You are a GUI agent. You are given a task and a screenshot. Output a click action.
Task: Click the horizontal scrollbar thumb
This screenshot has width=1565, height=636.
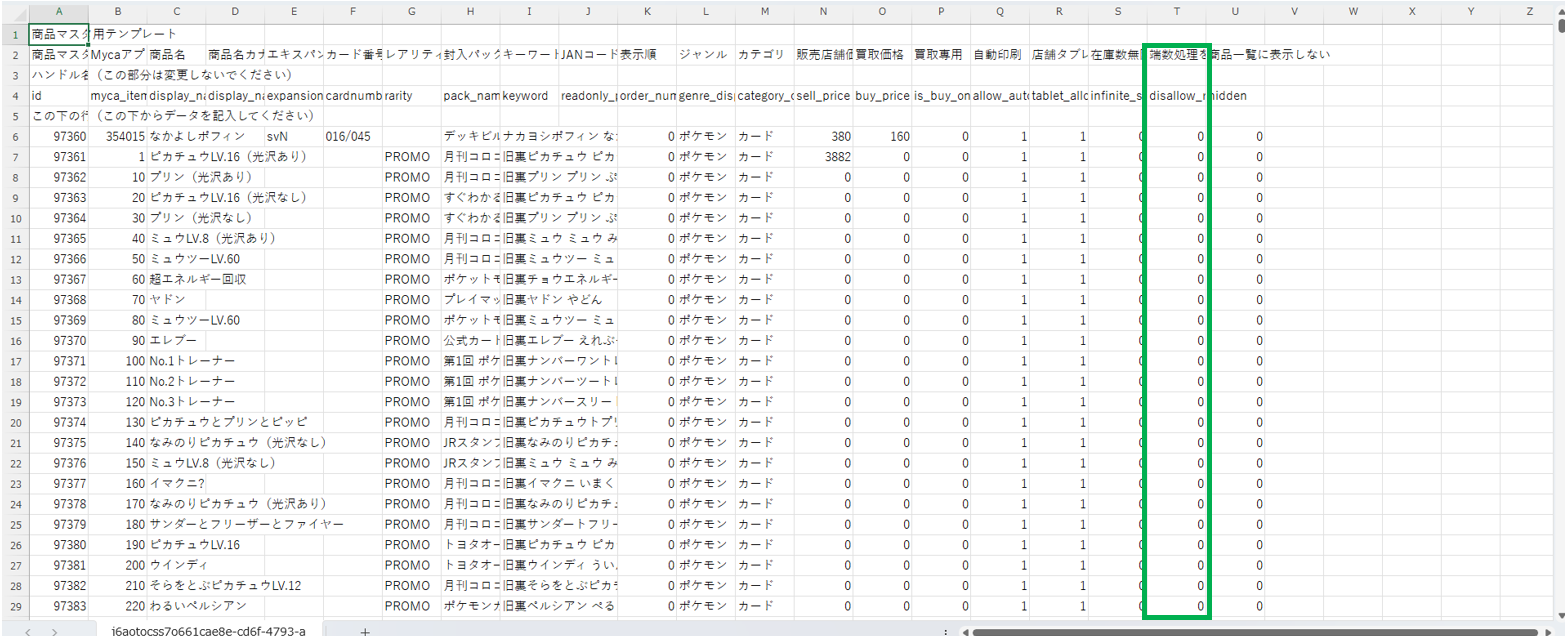click(1250, 631)
